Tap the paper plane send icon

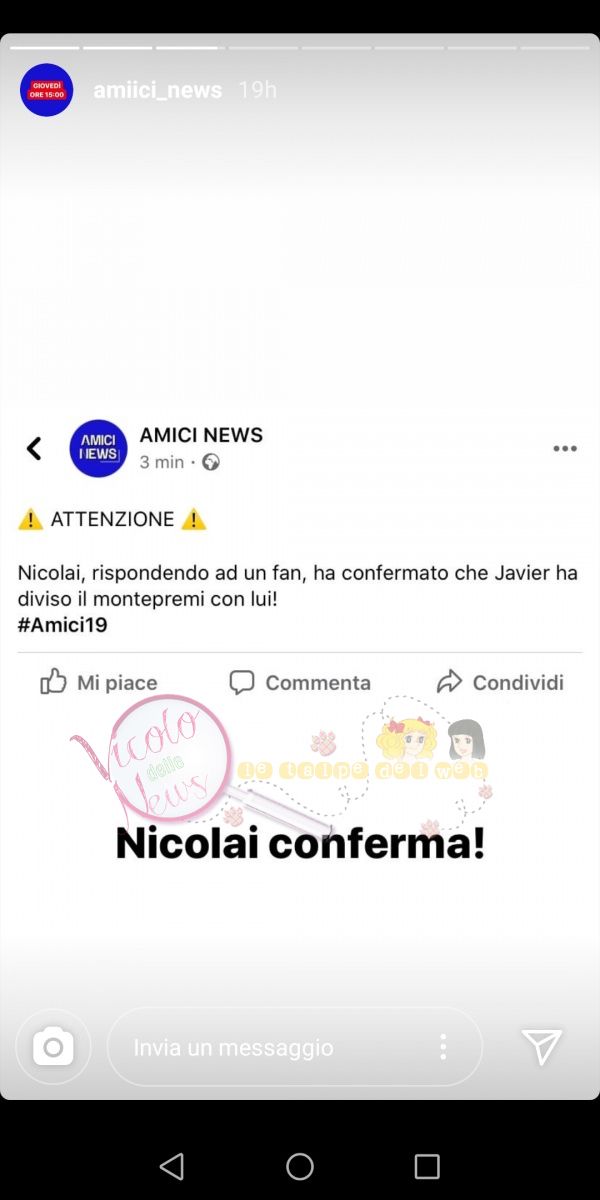pos(541,1047)
